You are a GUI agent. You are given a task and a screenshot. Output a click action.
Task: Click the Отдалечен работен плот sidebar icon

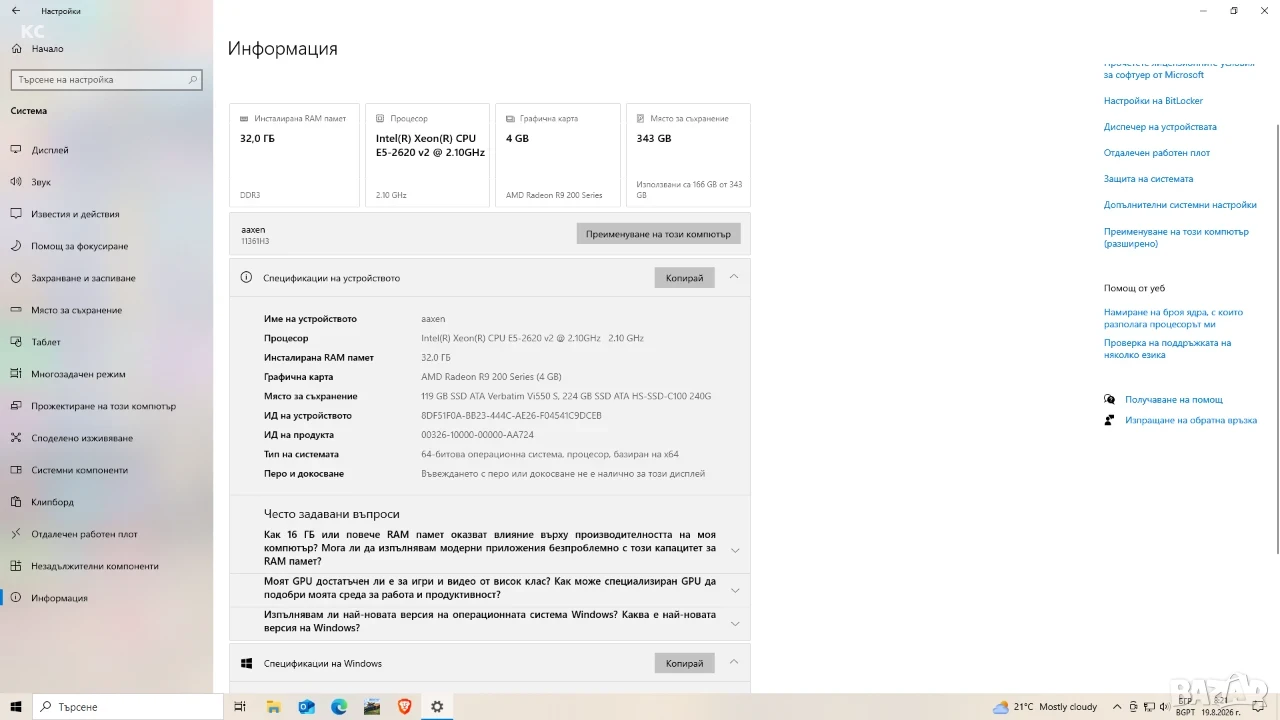(x=16, y=534)
